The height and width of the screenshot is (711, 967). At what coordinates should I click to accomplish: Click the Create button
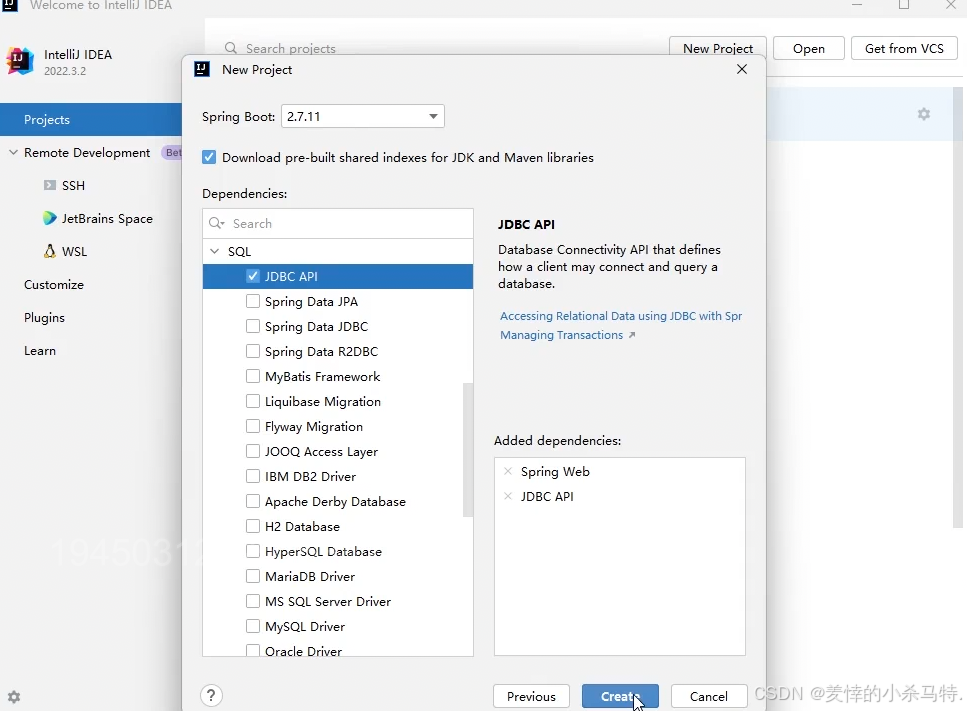(620, 696)
